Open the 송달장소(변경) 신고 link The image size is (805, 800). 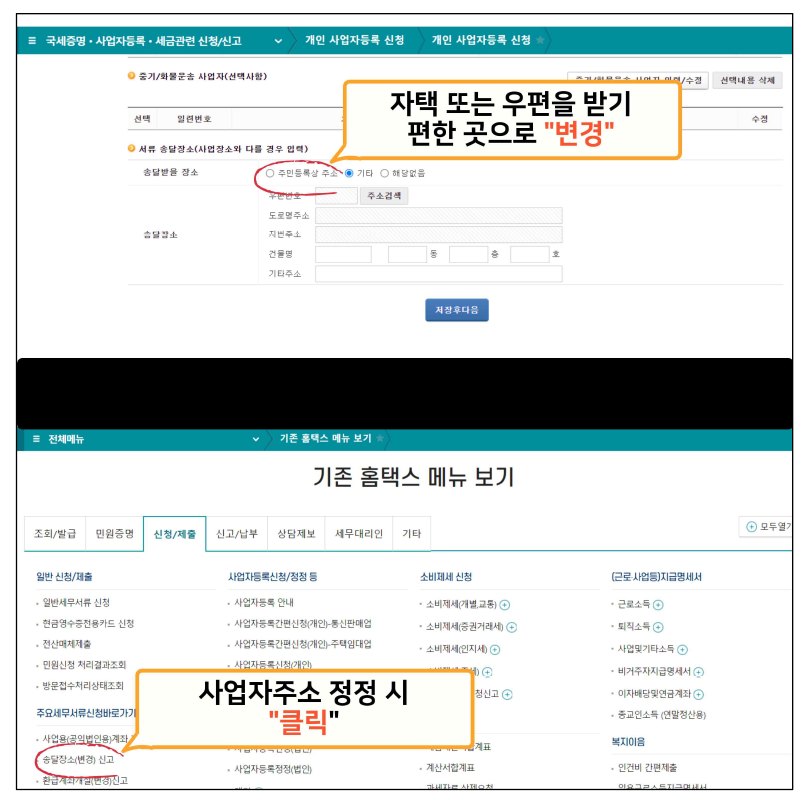coord(78,760)
